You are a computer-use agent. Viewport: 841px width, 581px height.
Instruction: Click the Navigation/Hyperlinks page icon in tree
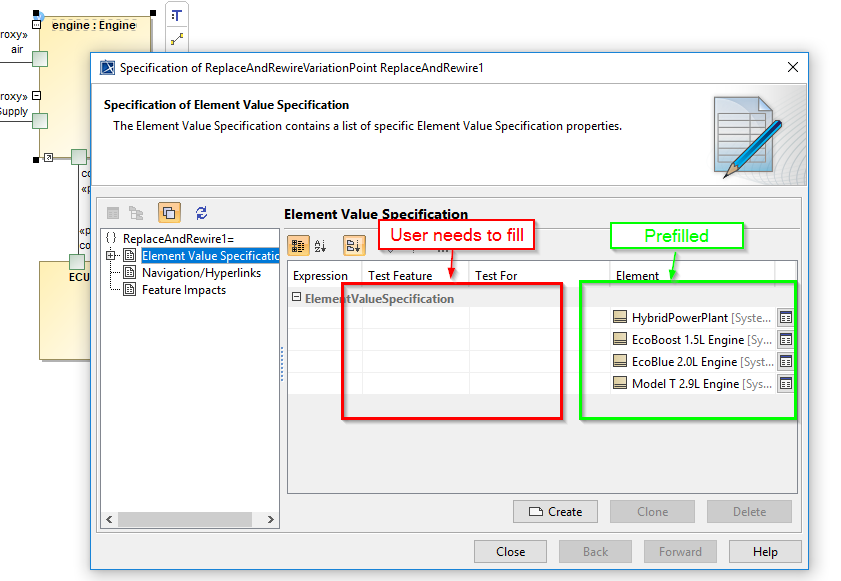[130, 273]
